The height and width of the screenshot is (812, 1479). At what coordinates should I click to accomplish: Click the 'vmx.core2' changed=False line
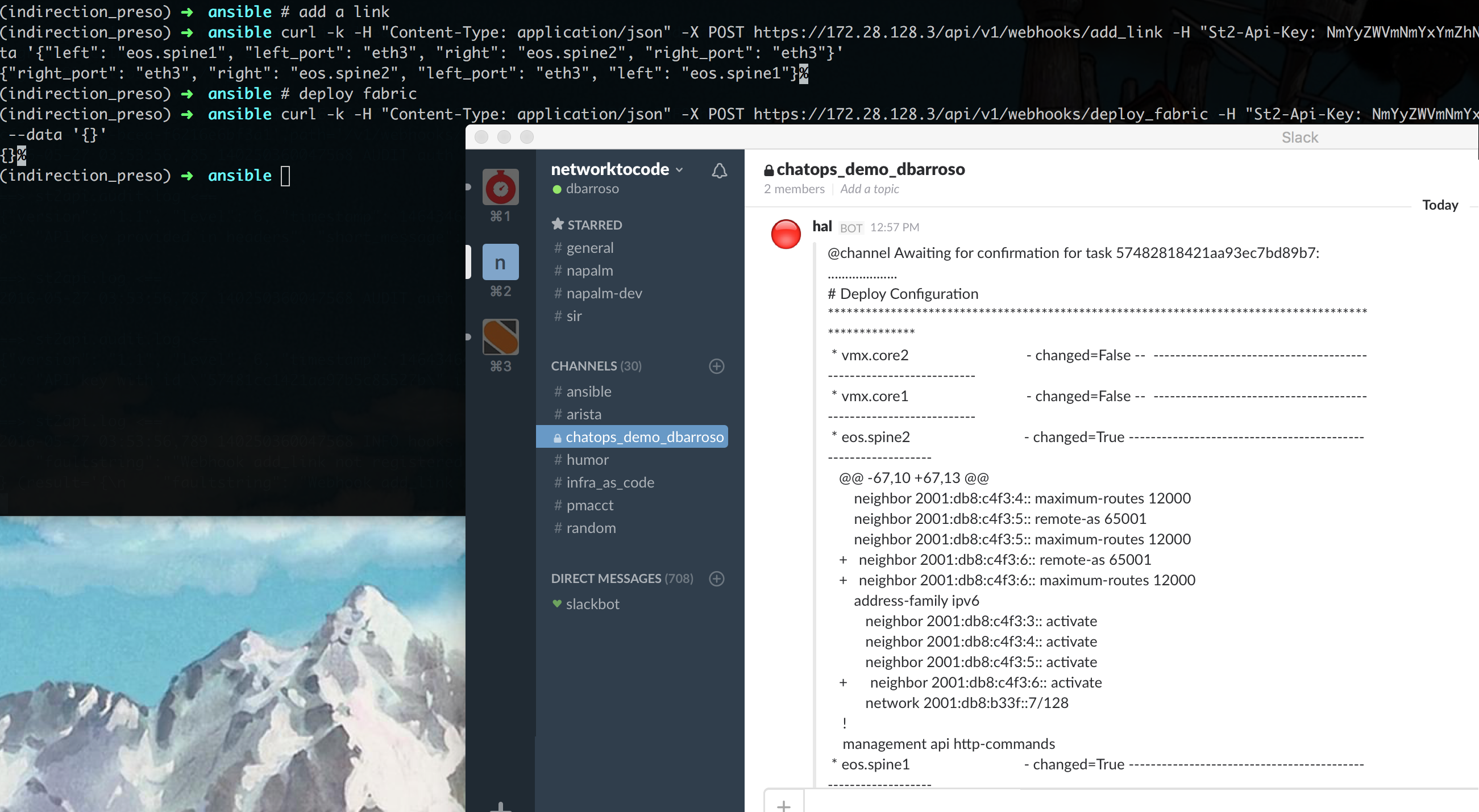(x=1098, y=355)
